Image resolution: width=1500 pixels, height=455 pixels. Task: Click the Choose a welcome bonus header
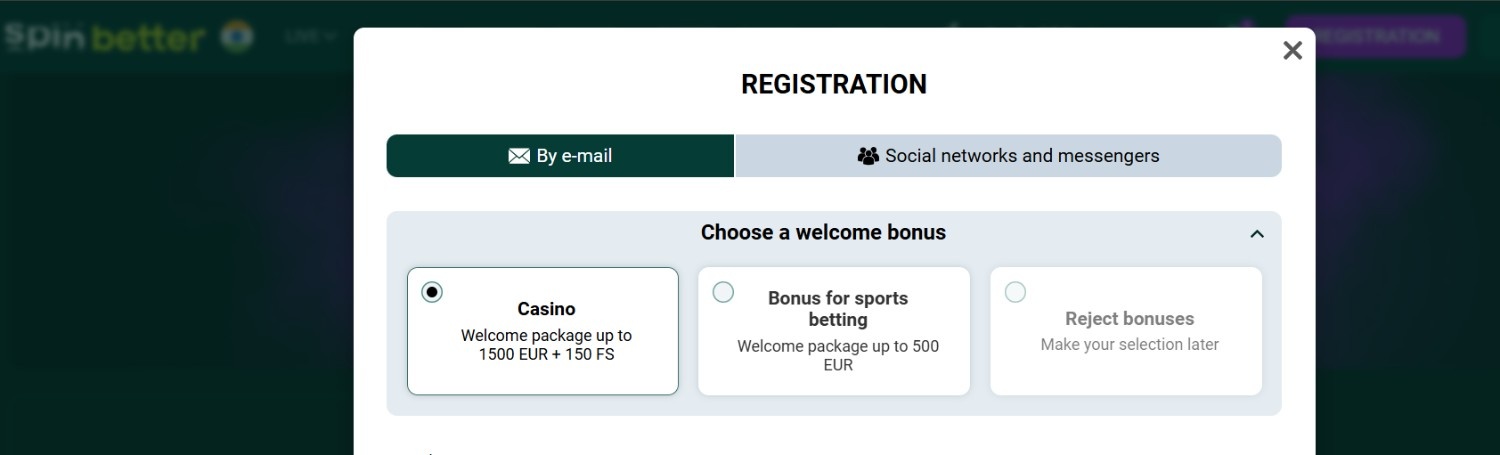click(823, 232)
